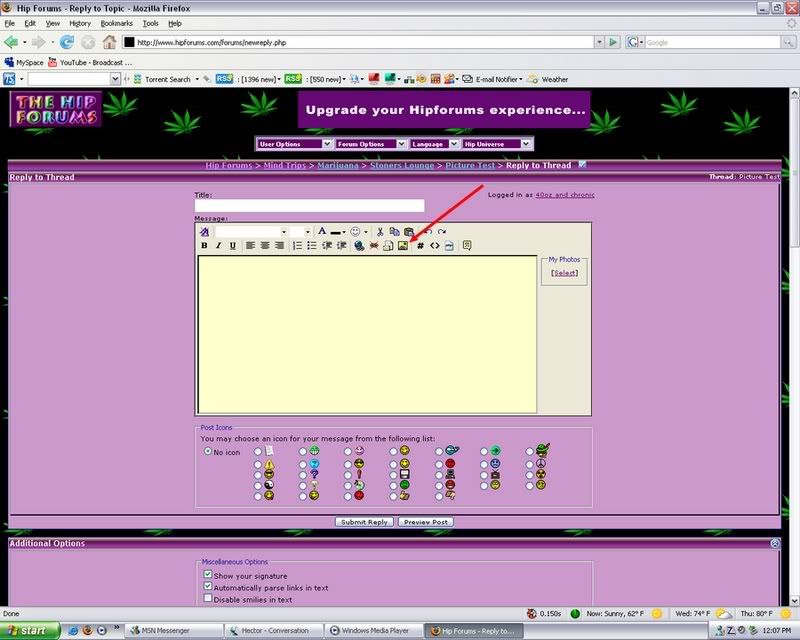
Task: Select the 'No icon' radio button
Action: tap(208, 452)
